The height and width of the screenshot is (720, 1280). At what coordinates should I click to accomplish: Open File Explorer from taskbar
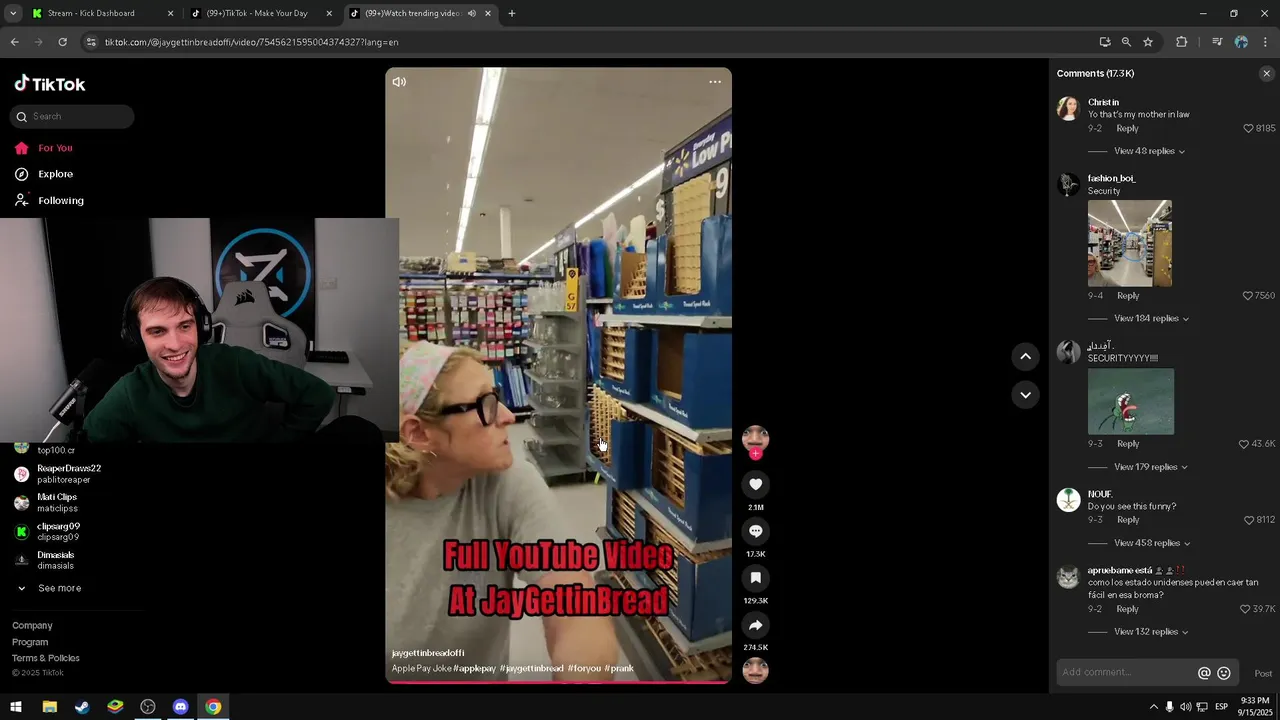(49, 707)
